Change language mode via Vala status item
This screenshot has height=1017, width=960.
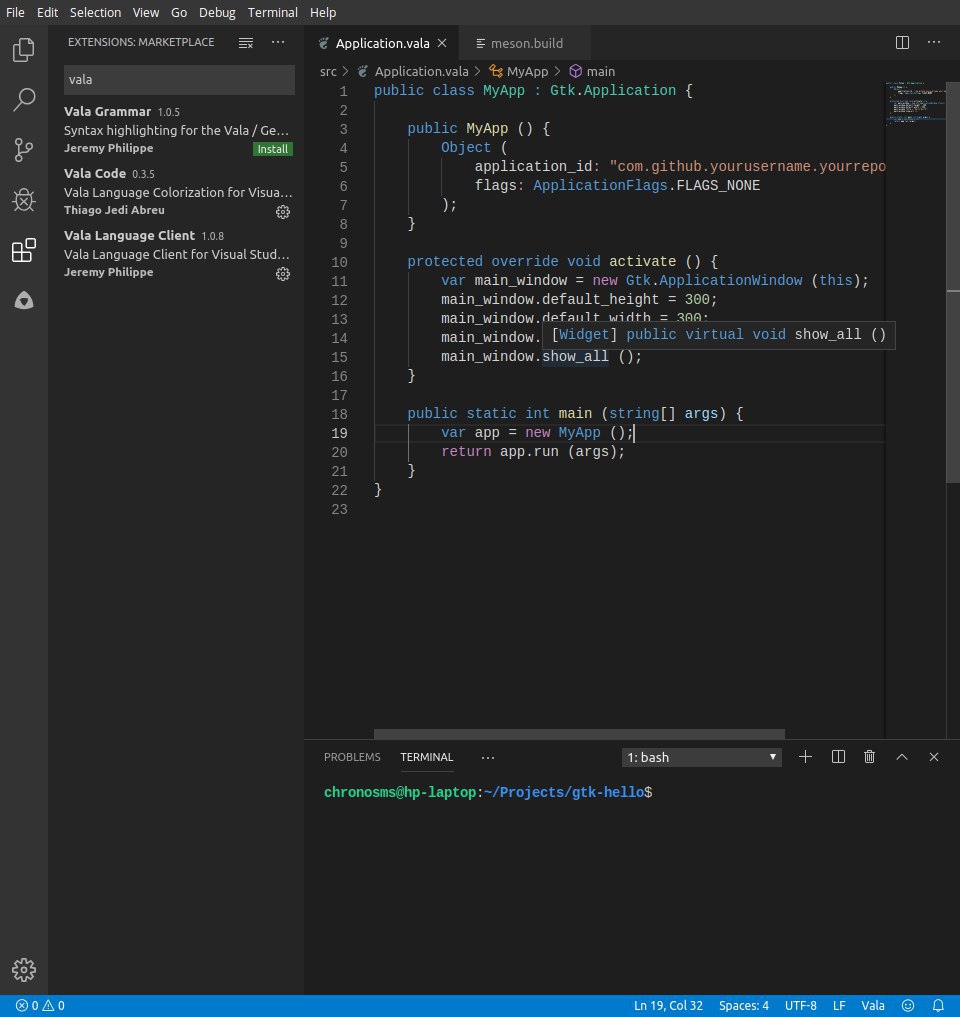[872, 1005]
